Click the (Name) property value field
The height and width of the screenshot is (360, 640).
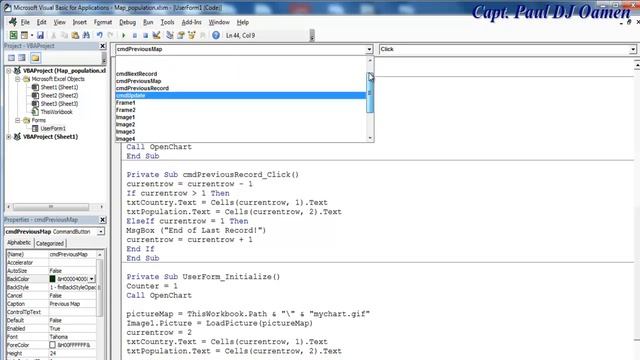point(72,254)
